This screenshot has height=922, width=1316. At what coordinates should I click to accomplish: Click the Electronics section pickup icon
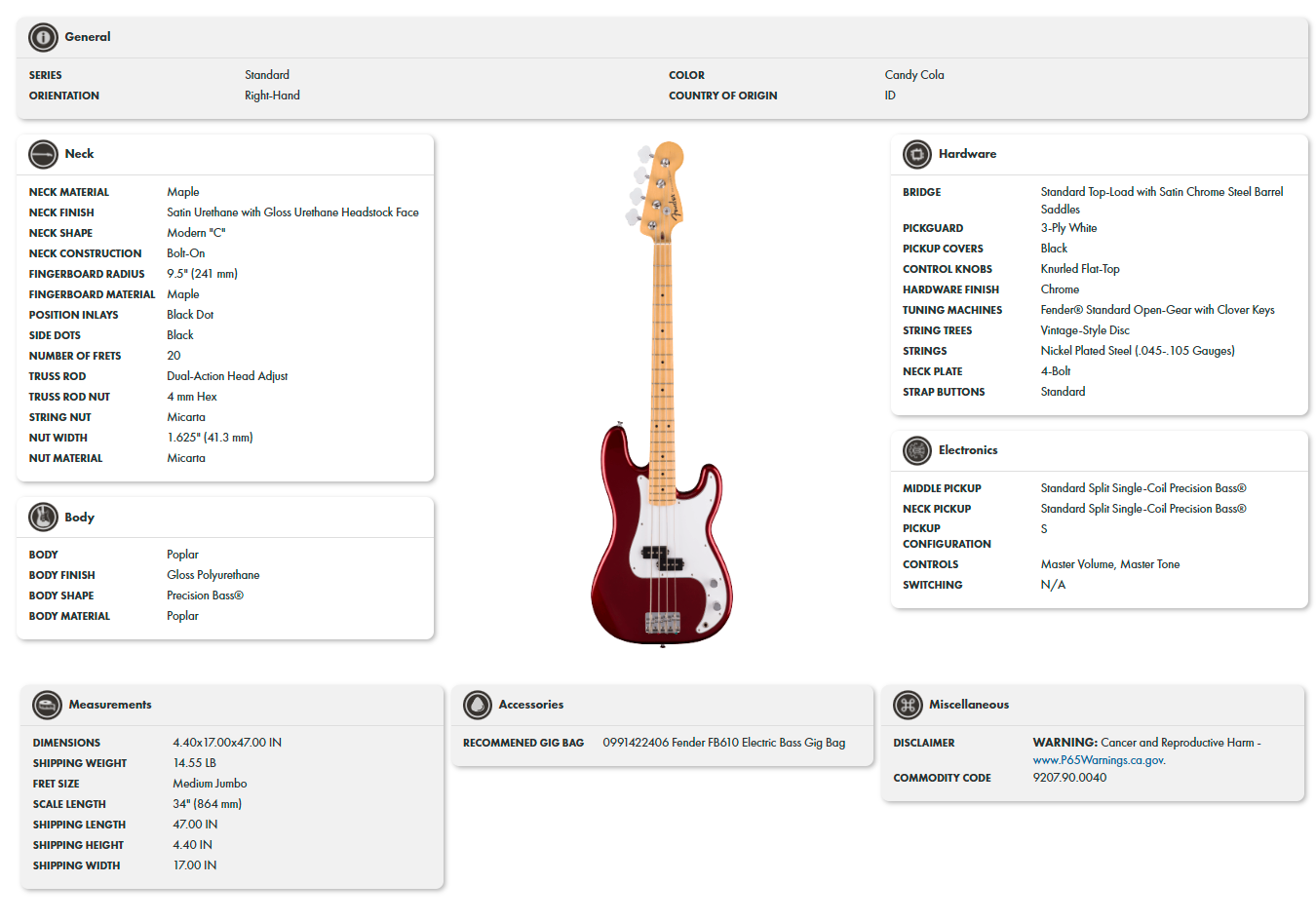pyautogui.click(x=916, y=450)
